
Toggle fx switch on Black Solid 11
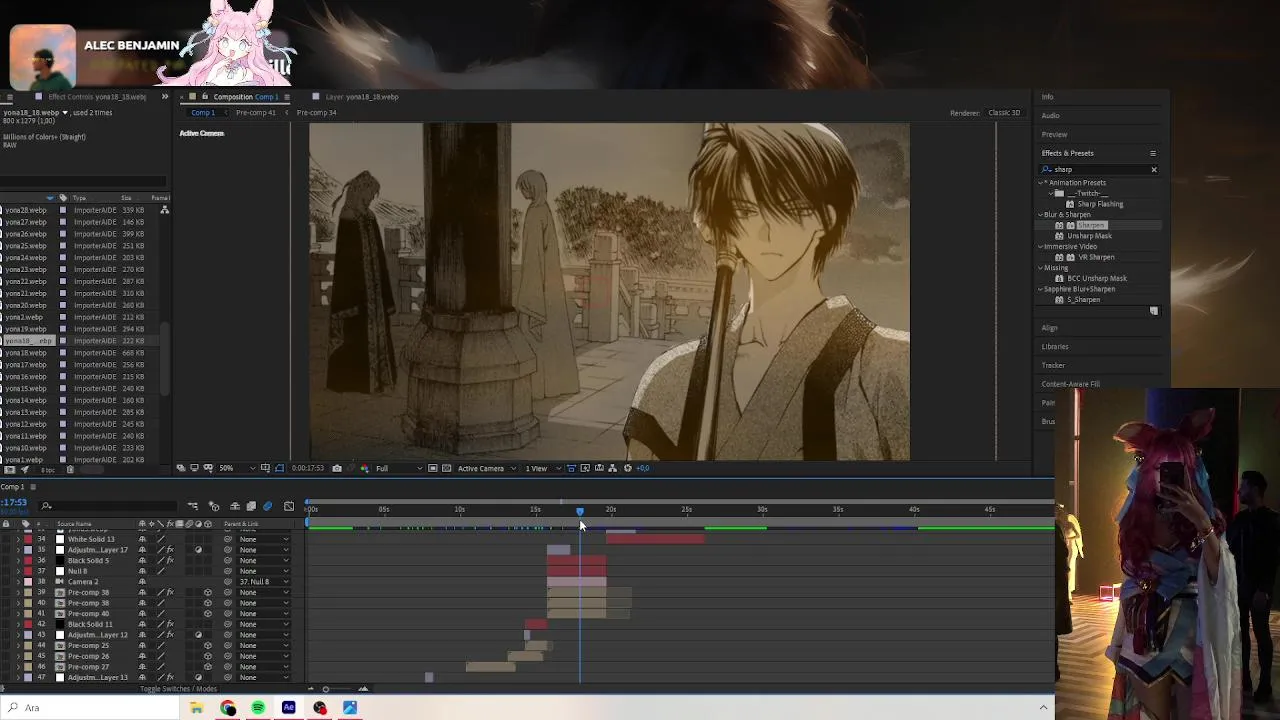[170, 624]
